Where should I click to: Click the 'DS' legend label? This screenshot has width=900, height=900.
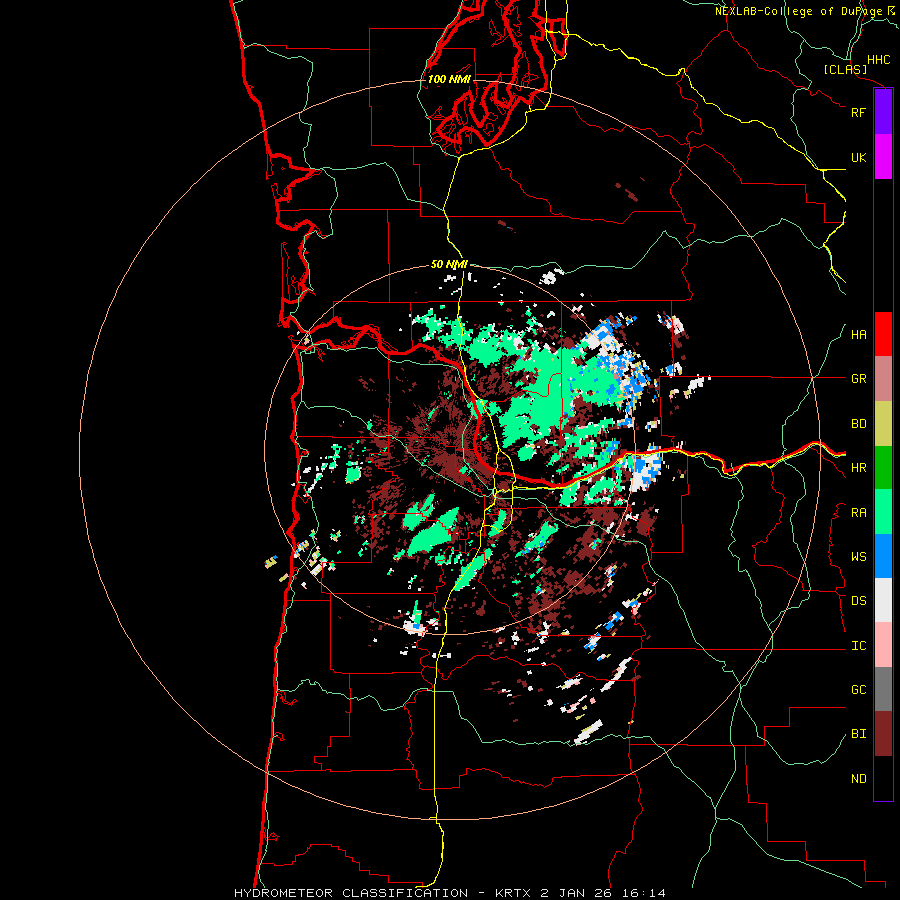858,601
